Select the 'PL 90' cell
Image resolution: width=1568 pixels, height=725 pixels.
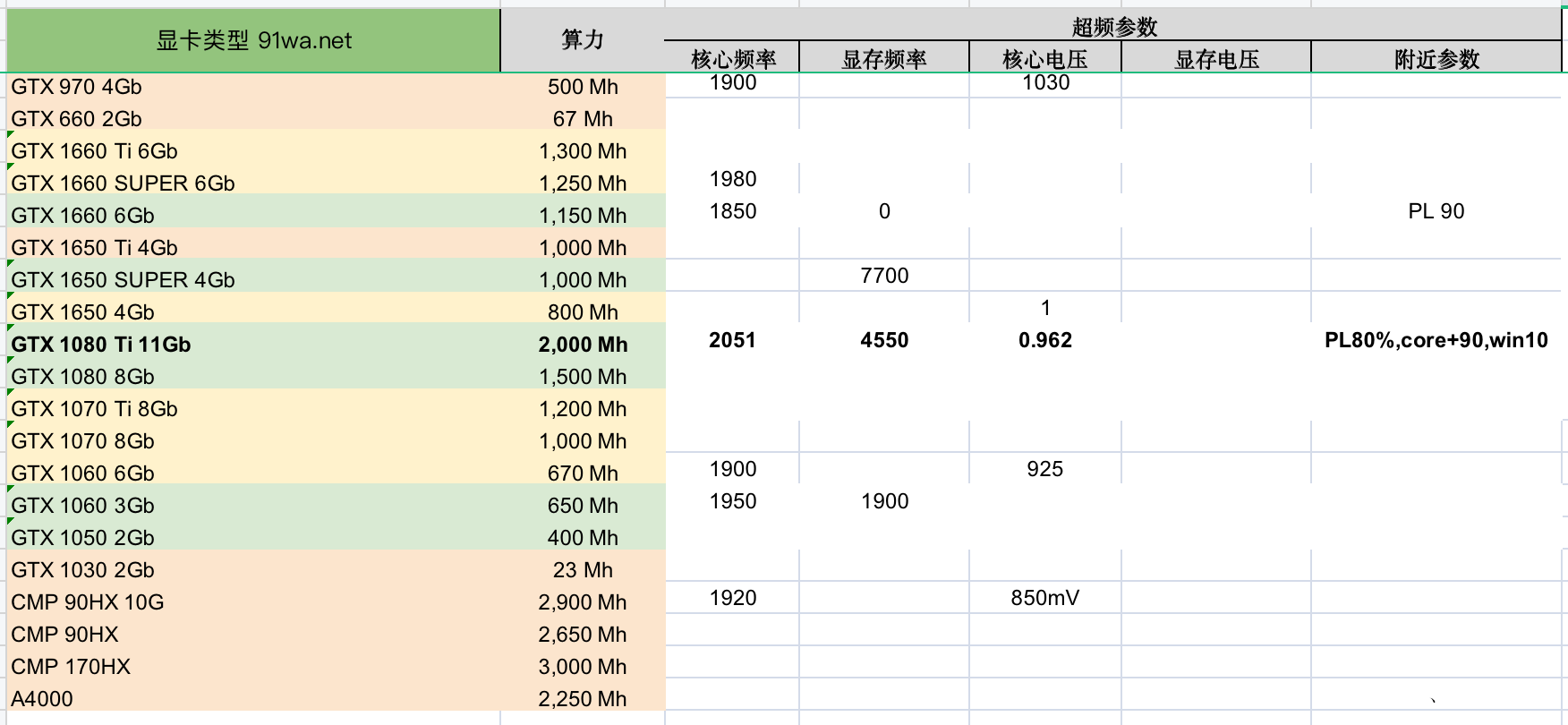point(1436,211)
